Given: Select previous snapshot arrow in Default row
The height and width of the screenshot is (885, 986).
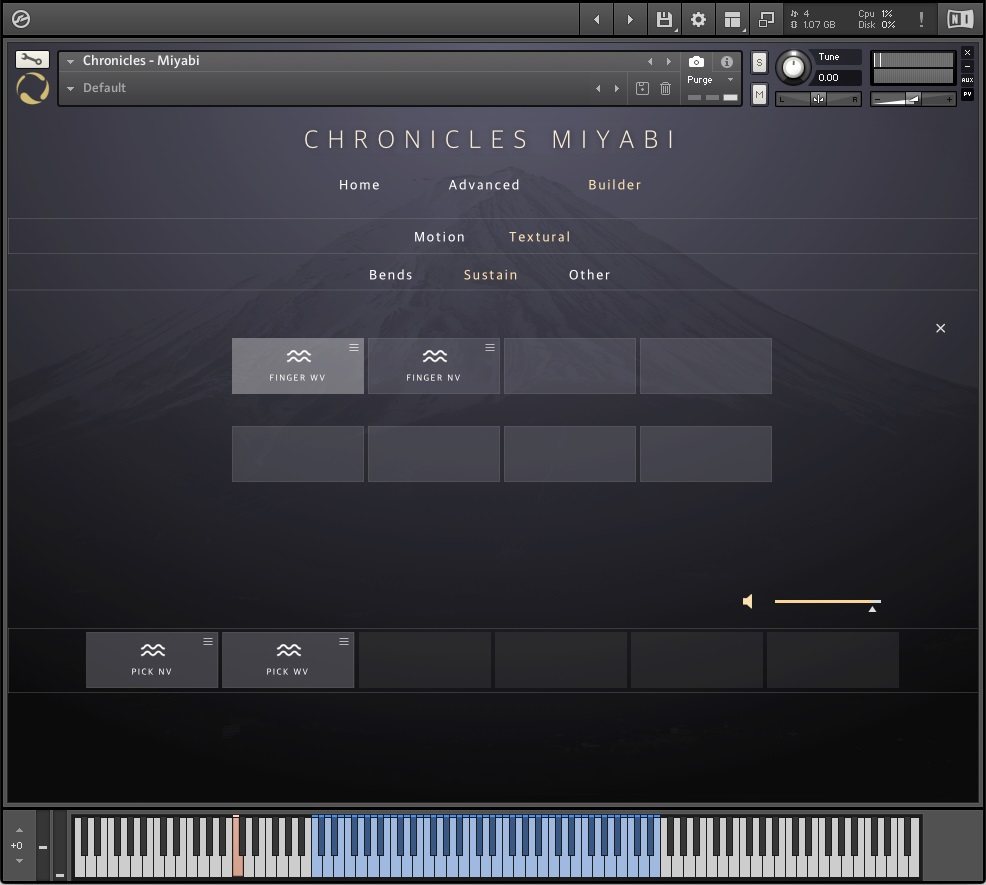Looking at the screenshot, I should (598, 89).
